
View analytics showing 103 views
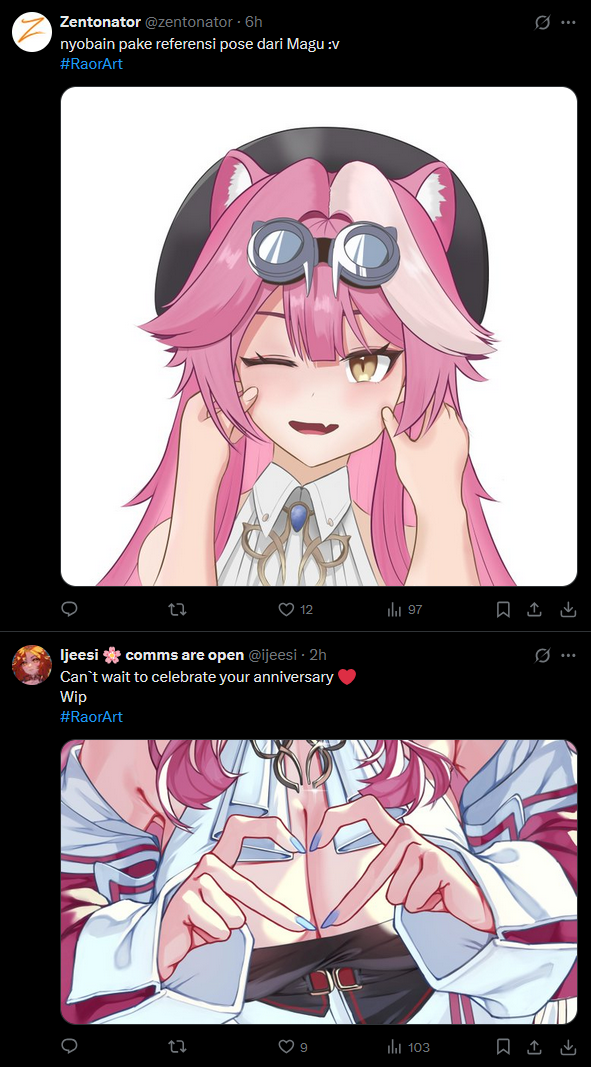tap(408, 1047)
